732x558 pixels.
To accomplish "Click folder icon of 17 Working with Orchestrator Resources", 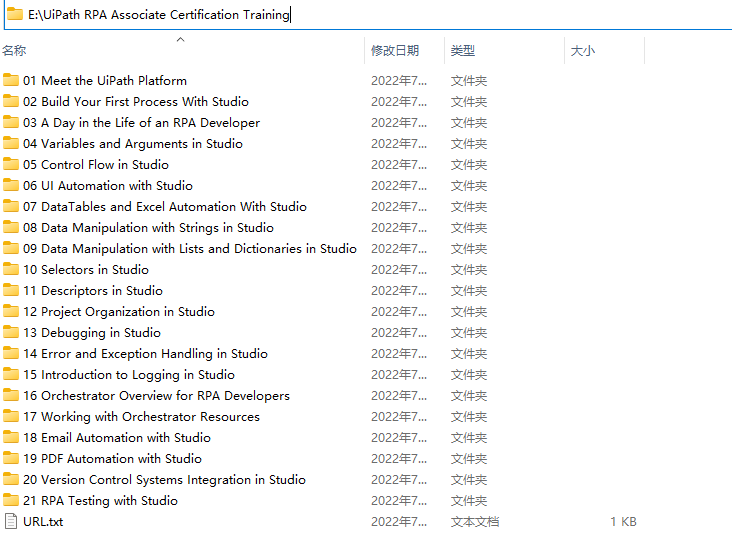I will point(11,417).
